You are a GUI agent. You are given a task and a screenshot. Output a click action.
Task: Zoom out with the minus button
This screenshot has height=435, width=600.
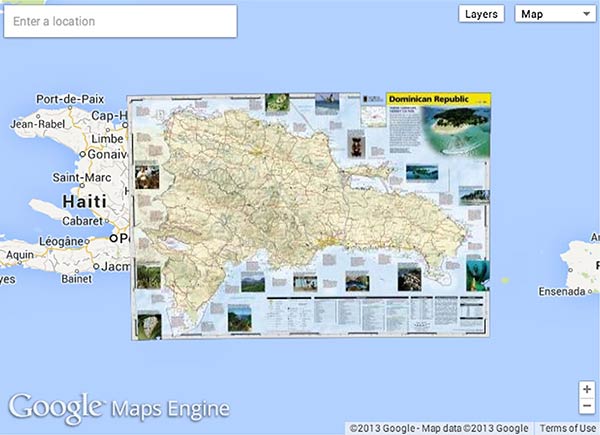click(587, 406)
